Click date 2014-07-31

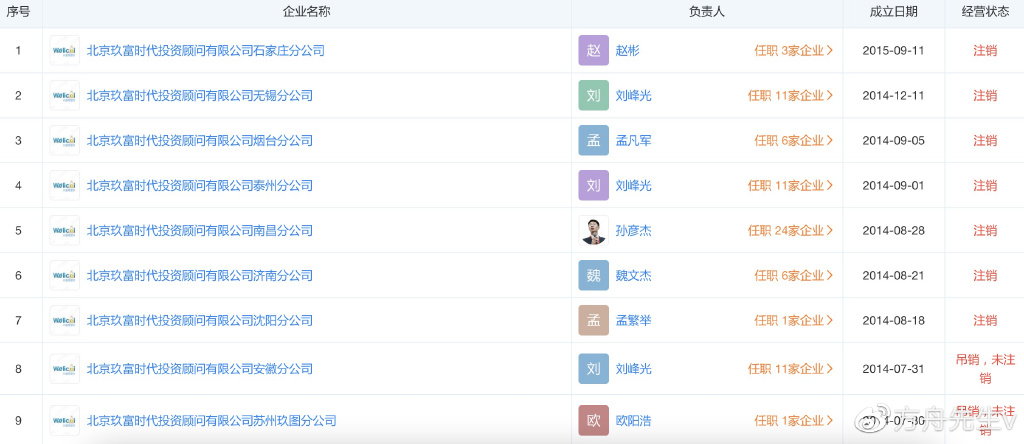[x=893, y=369]
